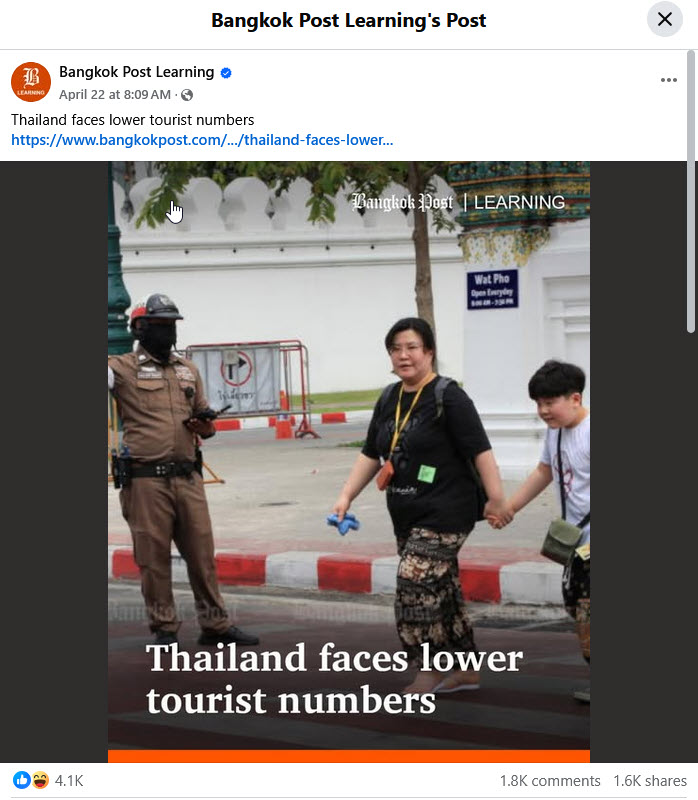Open the bangkokpost.com article link
The width and height of the screenshot is (698, 800).
click(202, 140)
